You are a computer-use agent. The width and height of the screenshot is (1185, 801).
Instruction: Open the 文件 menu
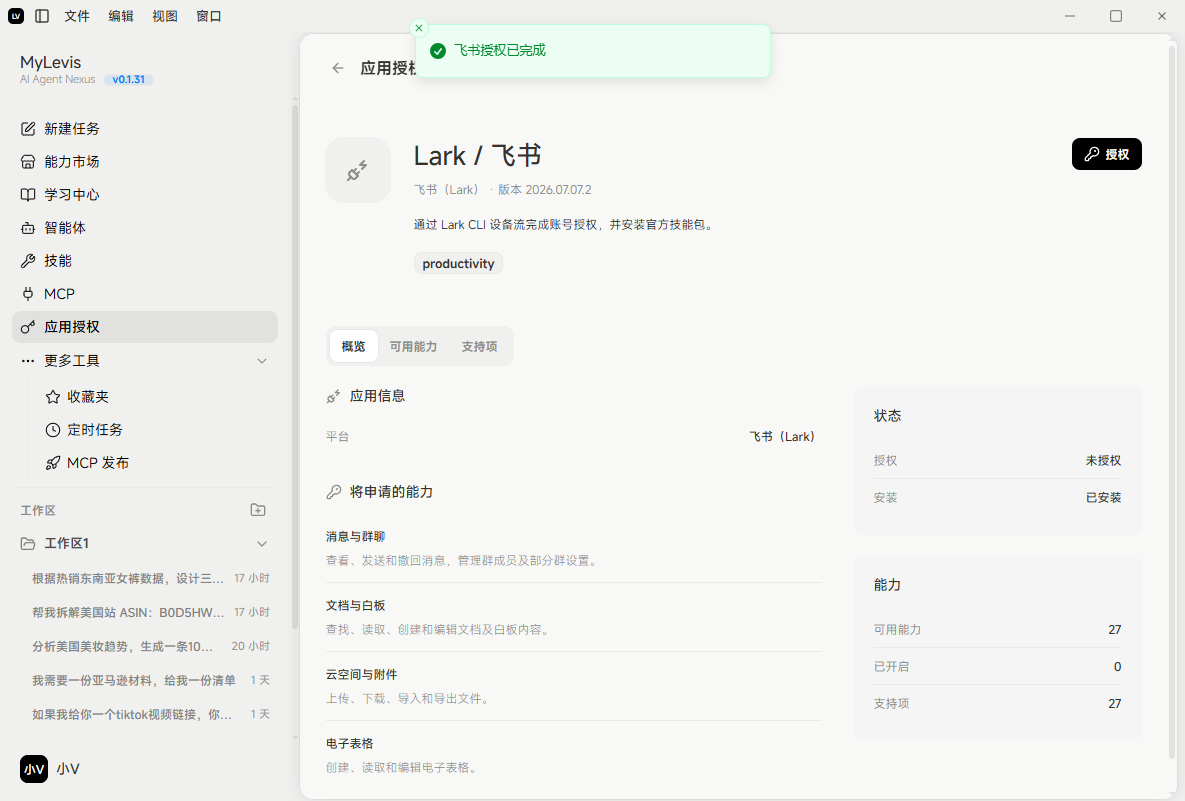click(x=76, y=16)
